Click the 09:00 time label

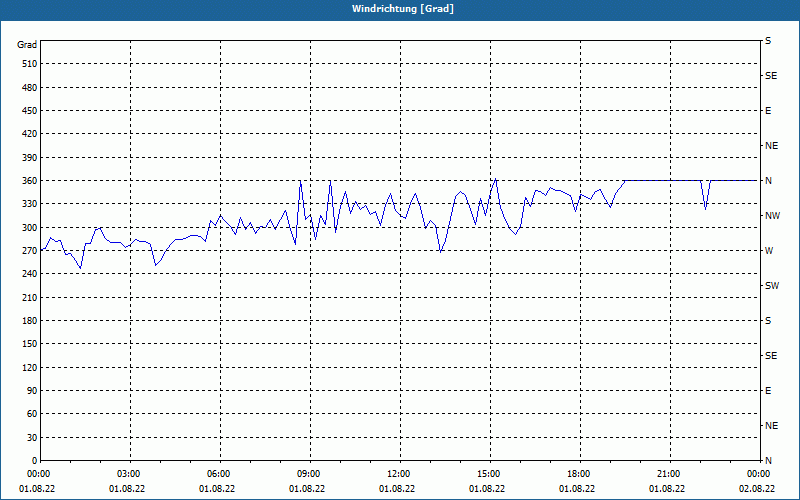(x=308, y=474)
